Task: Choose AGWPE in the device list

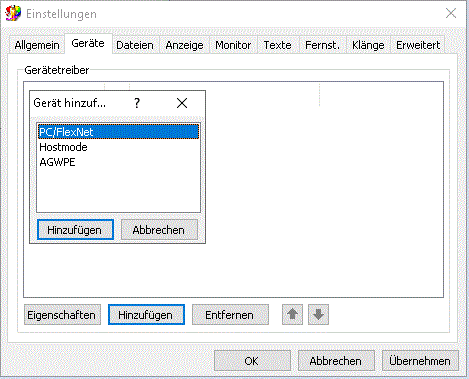Action: pos(118,162)
